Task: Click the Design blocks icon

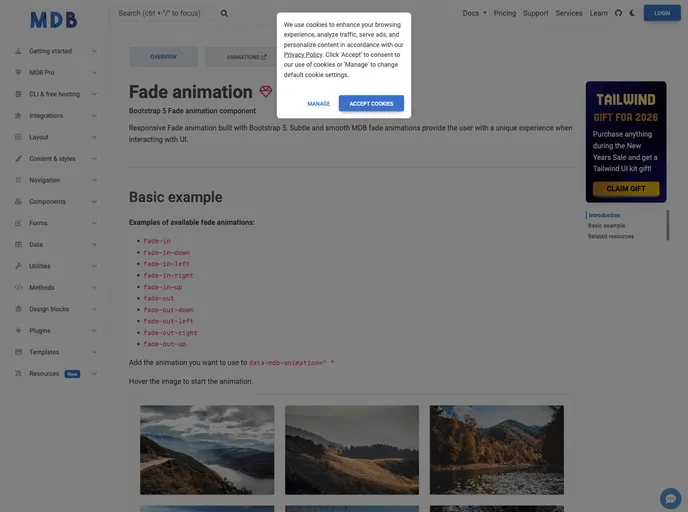Action: coord(18,309)
